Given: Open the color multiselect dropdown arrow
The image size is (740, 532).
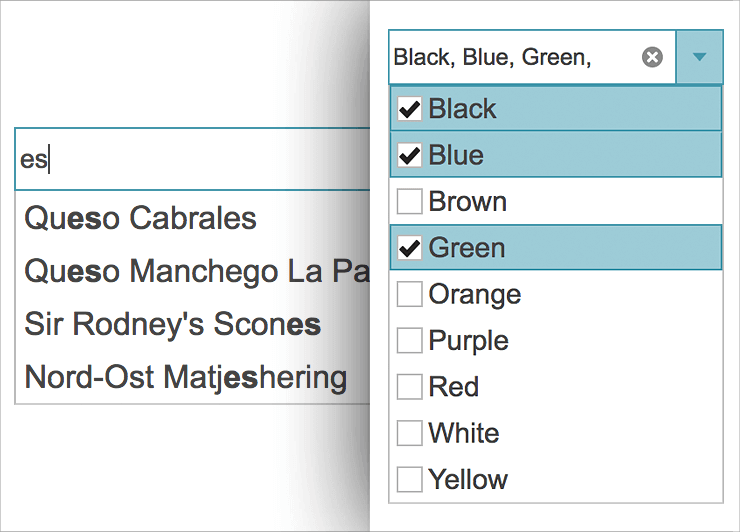Looking at the screenshot, I should click(700, 58).
